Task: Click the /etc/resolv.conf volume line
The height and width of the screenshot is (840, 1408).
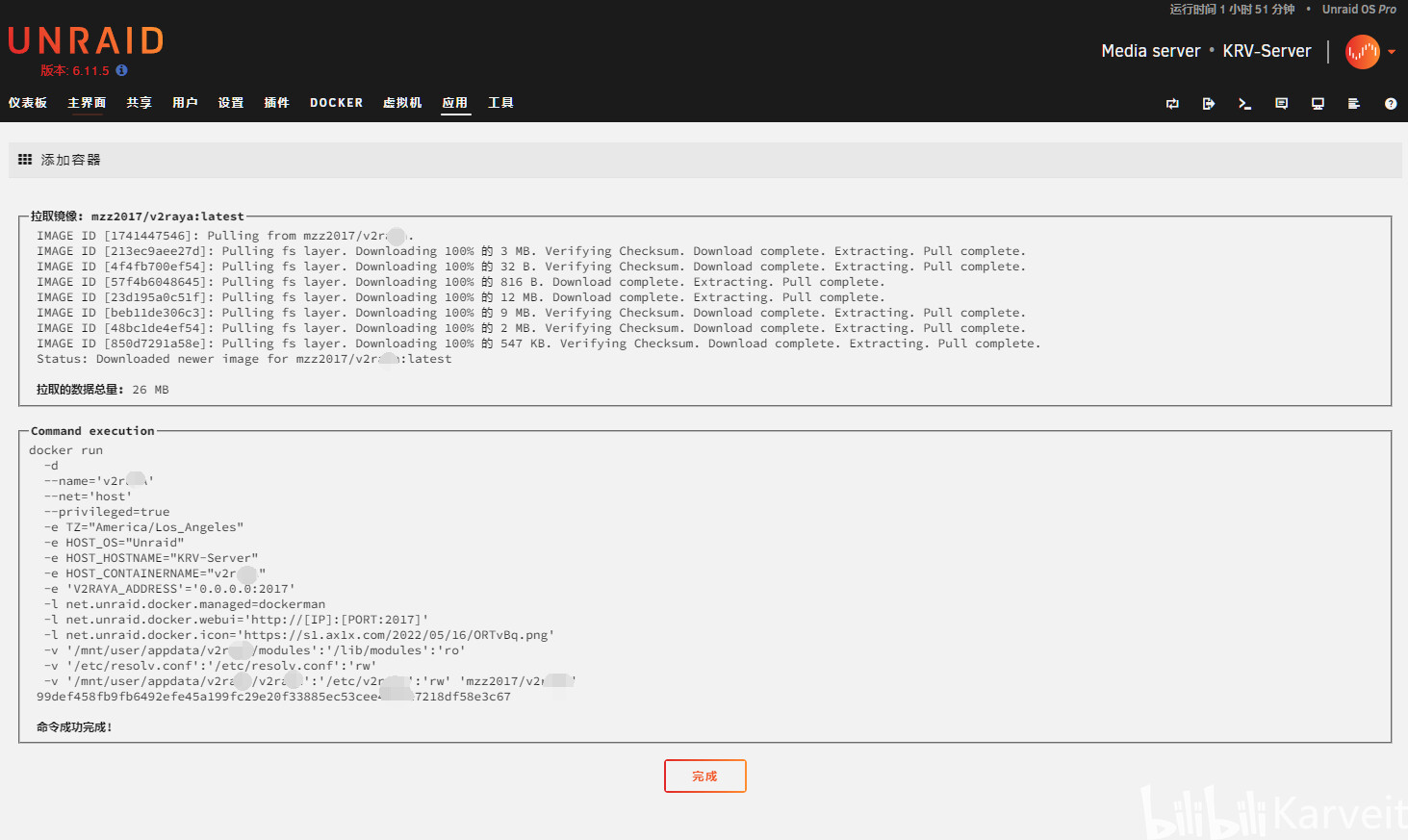Action: tap(210, 666)
